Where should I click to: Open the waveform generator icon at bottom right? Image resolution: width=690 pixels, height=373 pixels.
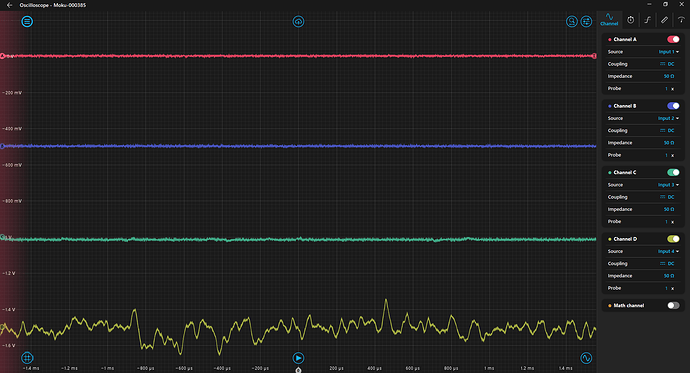[586, 358]
